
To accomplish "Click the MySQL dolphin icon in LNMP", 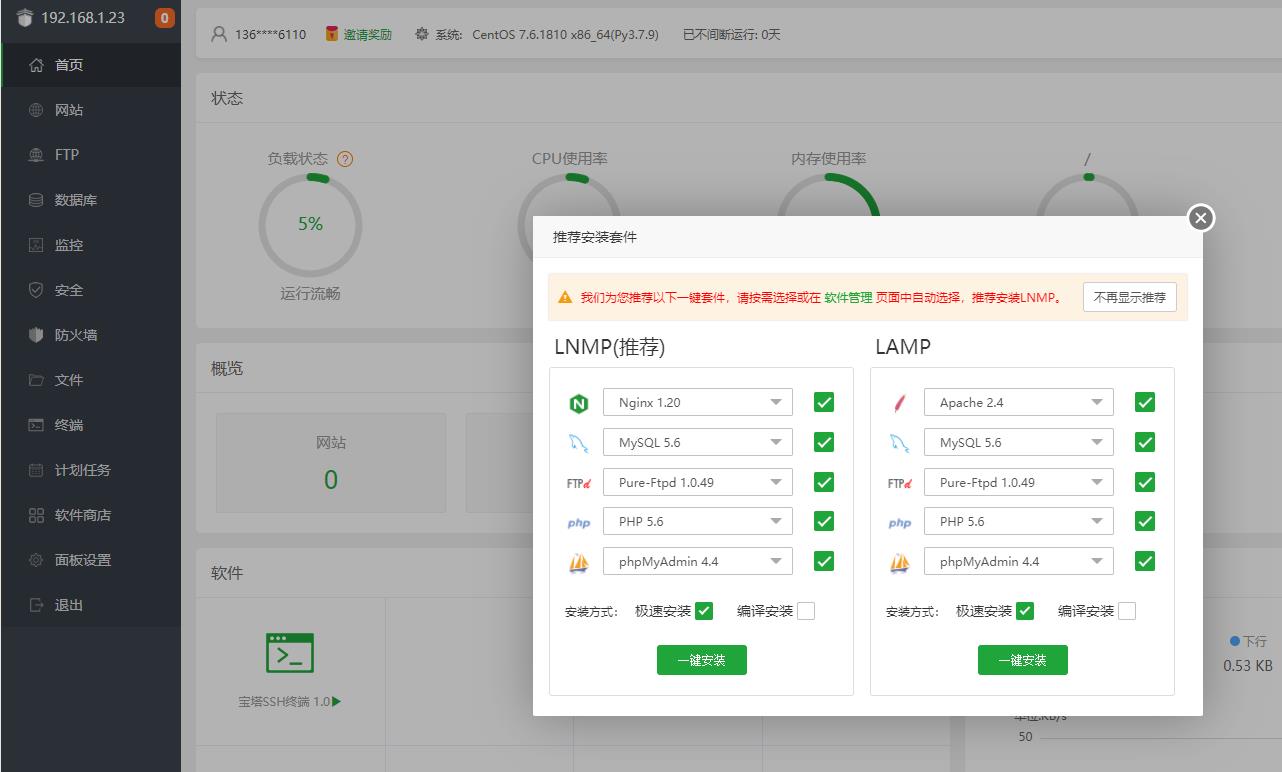I will [x=578, y=443].
